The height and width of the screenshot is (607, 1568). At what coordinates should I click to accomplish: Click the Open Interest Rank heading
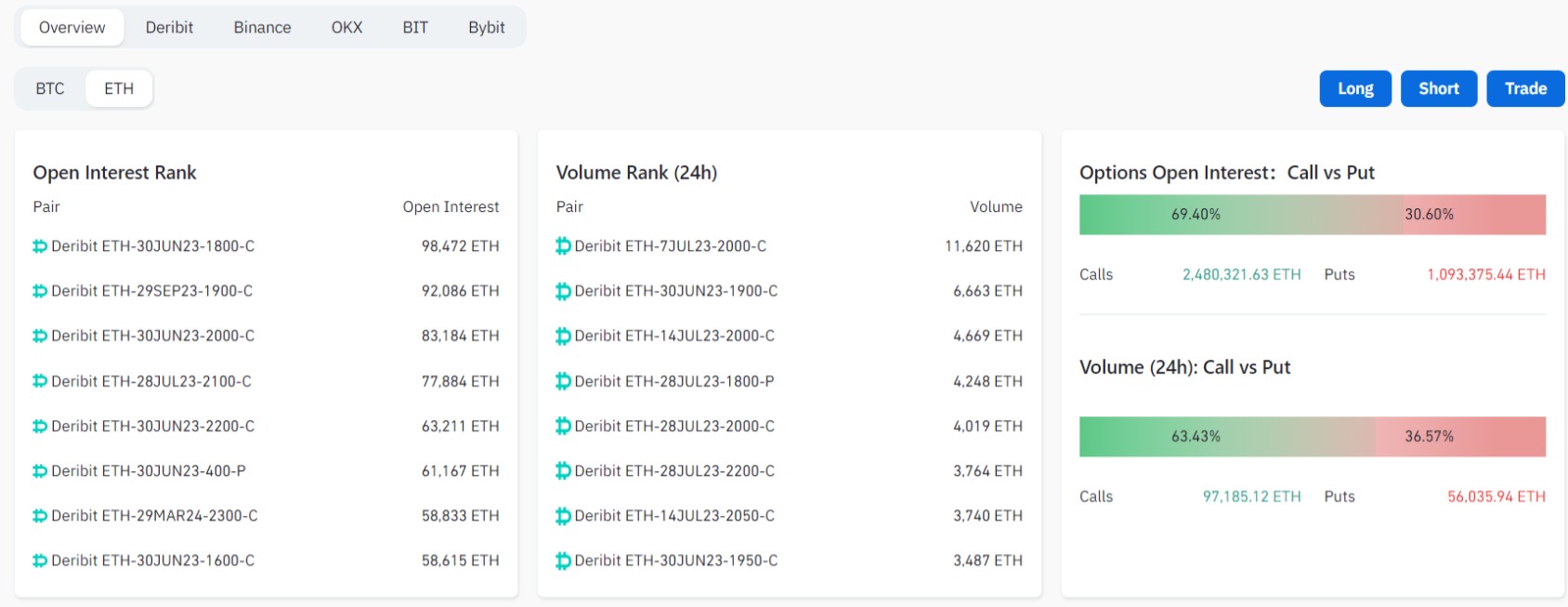[x=115, y=173]
